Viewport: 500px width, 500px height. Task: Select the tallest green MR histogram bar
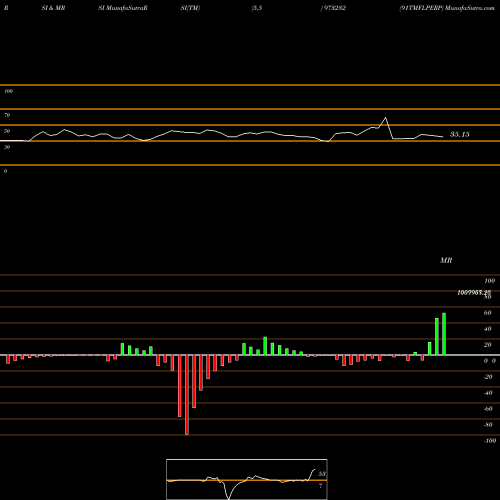444,334
